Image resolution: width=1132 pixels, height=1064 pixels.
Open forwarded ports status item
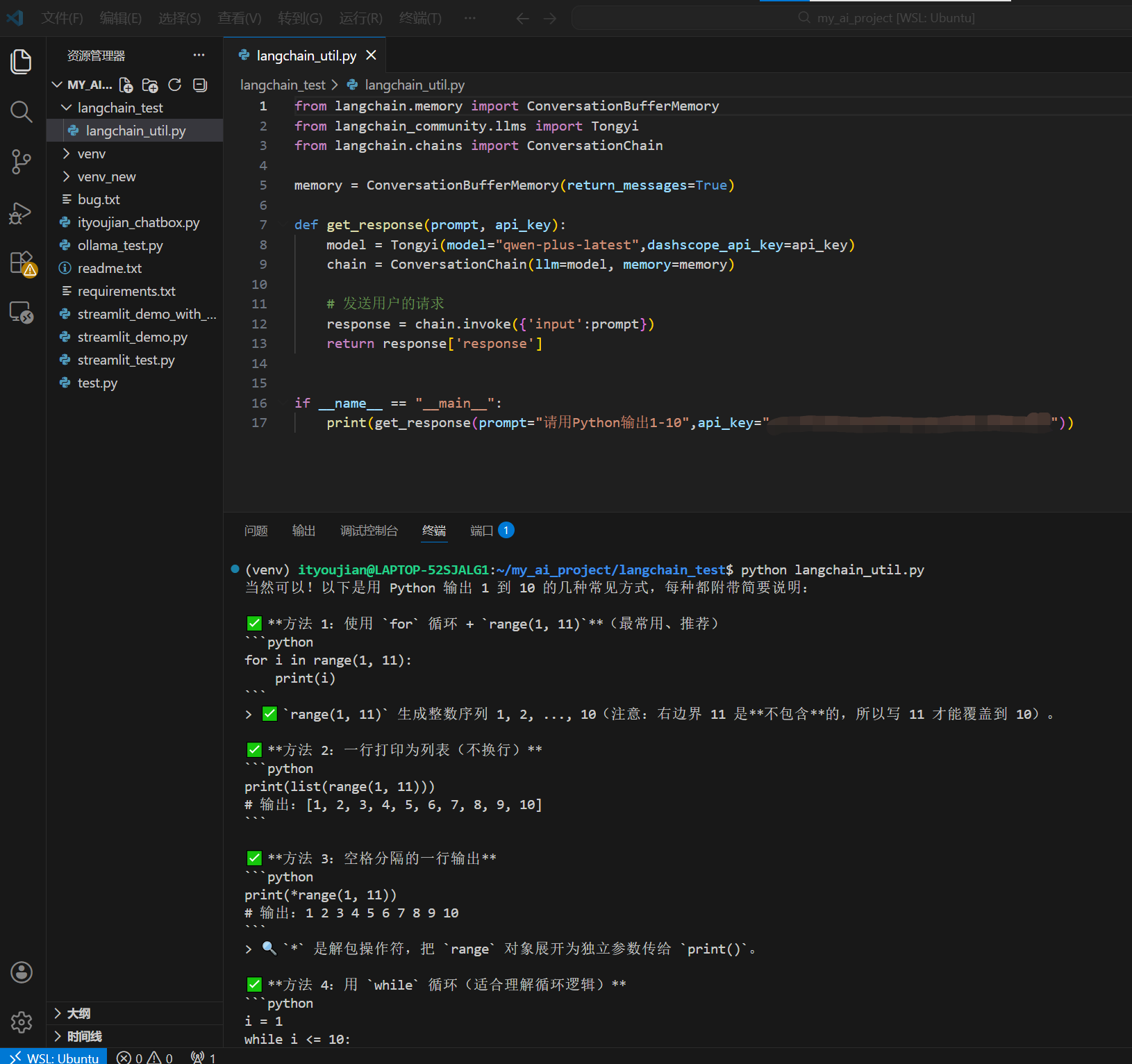tap(203, 1057)
